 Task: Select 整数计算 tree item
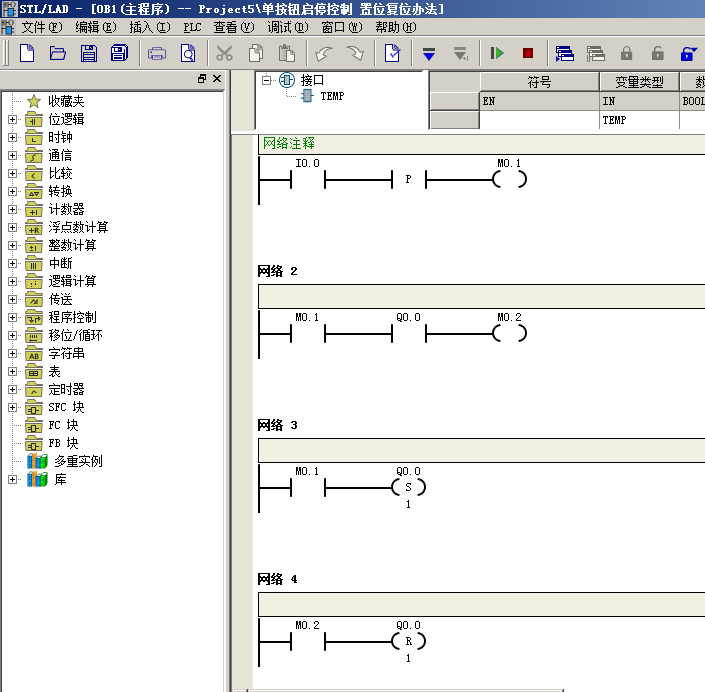point(72,246)
